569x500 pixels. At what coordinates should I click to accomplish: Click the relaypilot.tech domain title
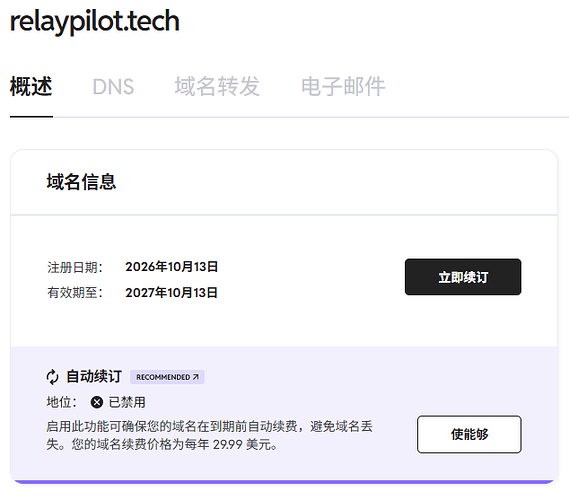point(95,21)
